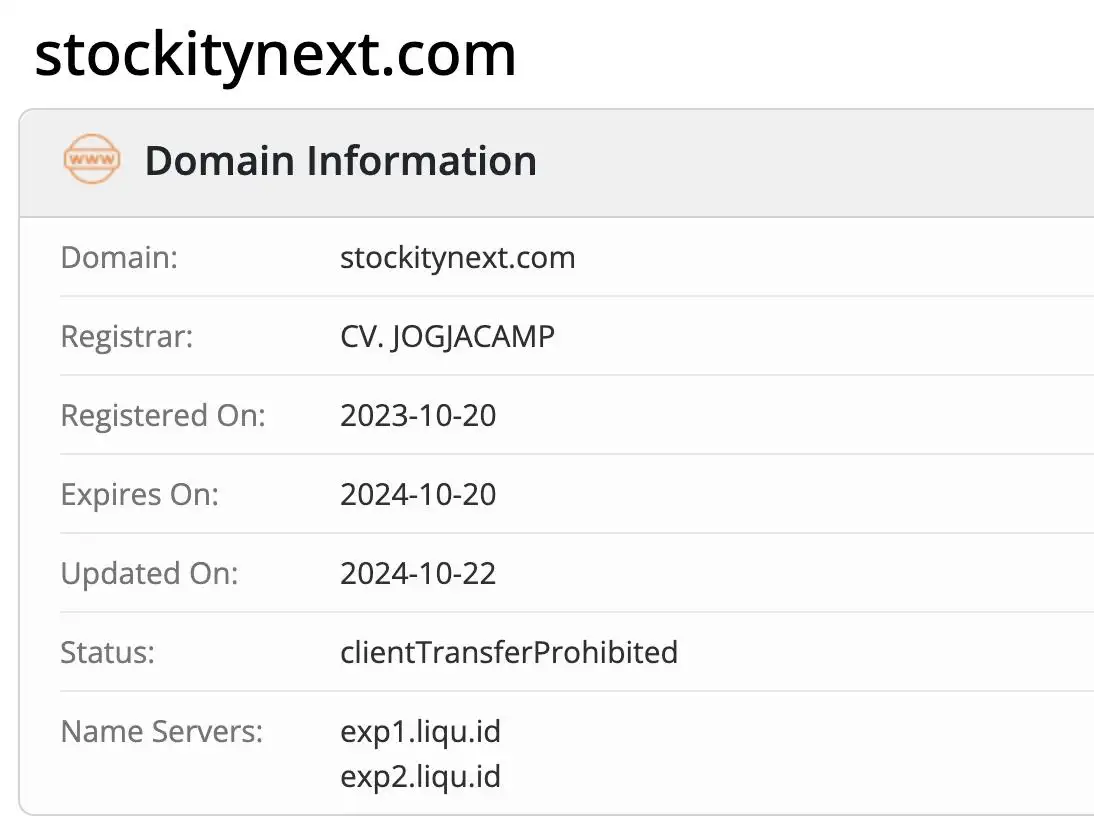Click the clientTransferProhibited status value
Screen dimensions: 1094x838
(509, 652)
